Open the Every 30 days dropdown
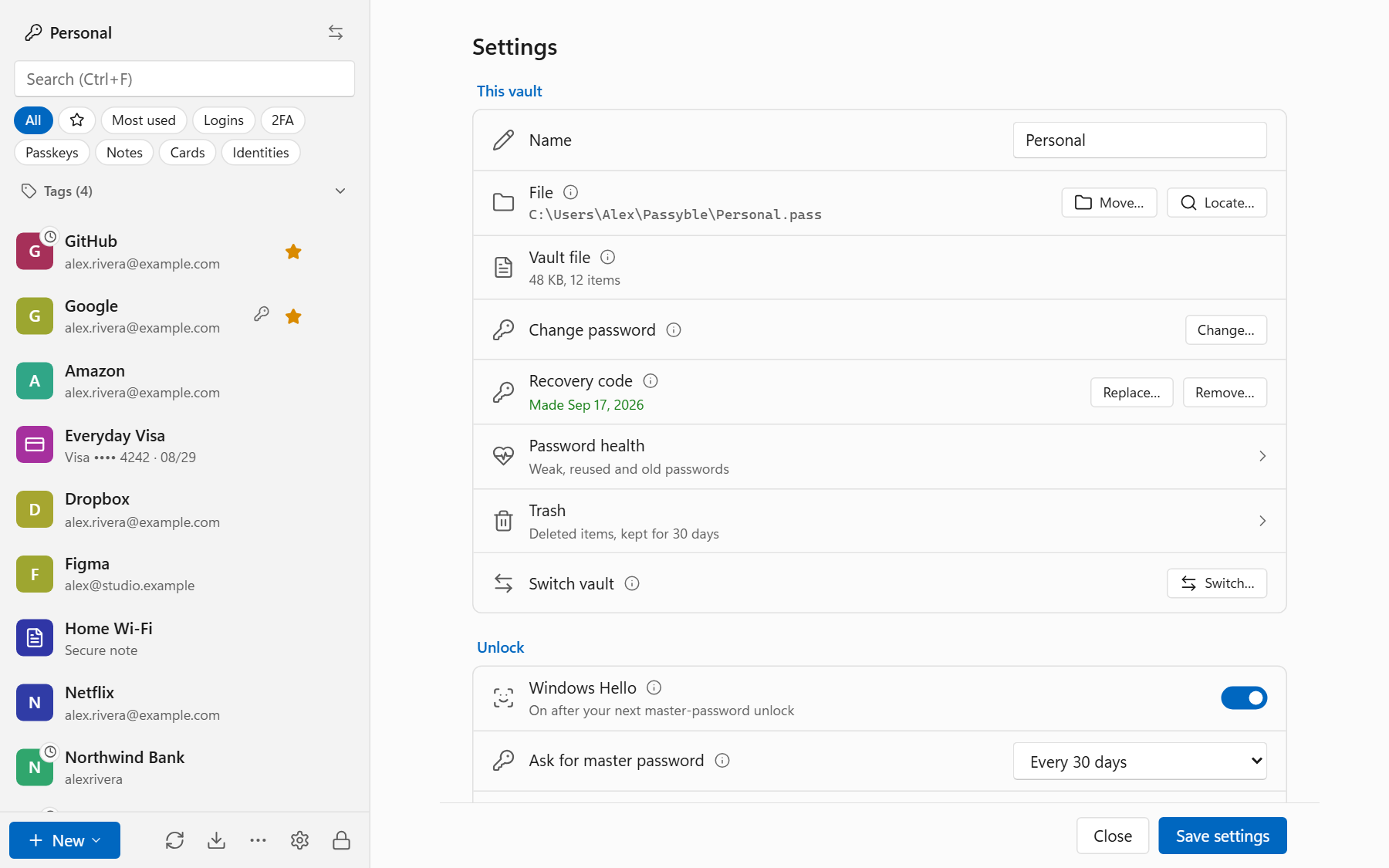The width and height of the screenshot is (1389, 868). pos(1140,762)
